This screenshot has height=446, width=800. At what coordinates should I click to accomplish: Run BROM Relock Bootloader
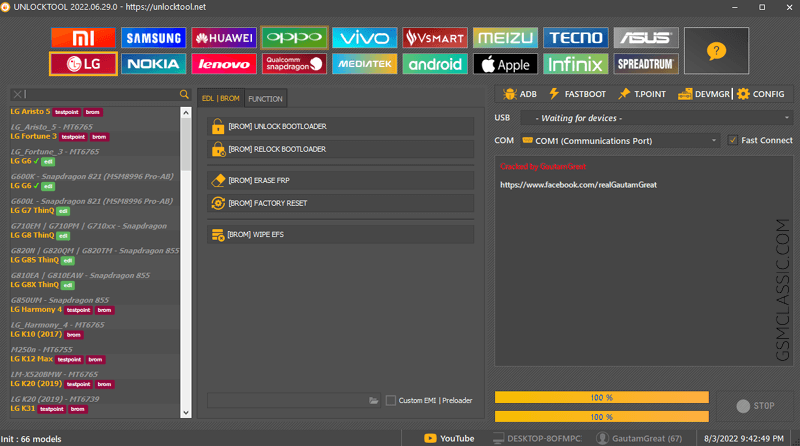click(x=340, y=150)
